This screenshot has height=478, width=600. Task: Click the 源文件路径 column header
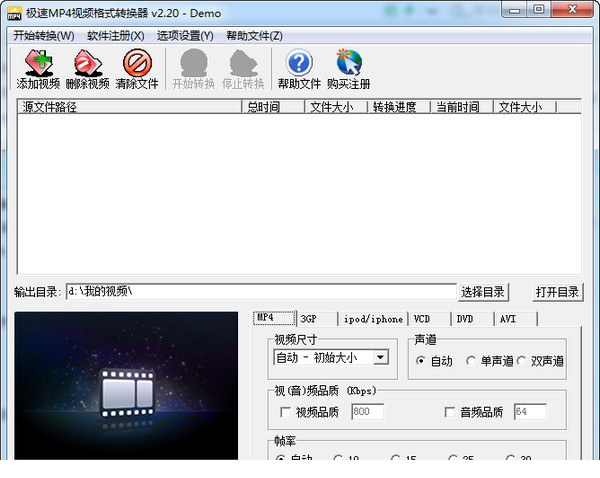click(x=130, y=107)
